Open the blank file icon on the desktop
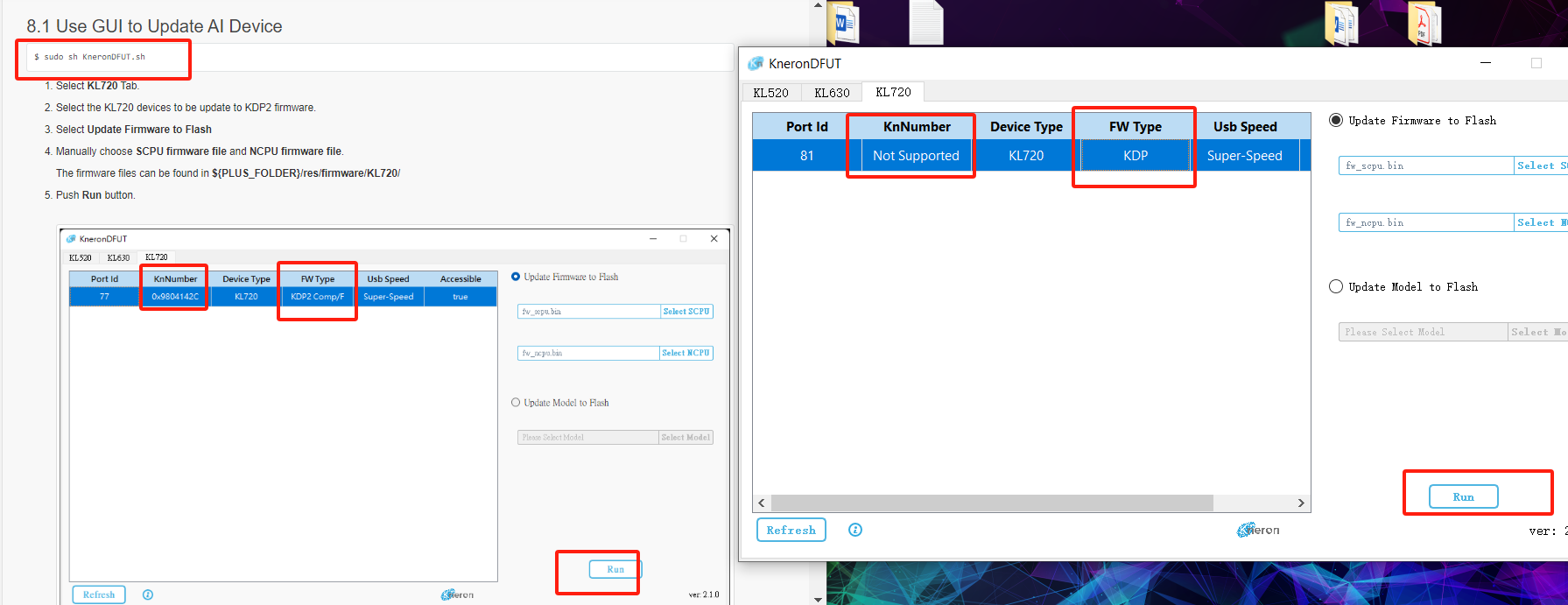The image size is (1568, 605). tap(925, 23)
